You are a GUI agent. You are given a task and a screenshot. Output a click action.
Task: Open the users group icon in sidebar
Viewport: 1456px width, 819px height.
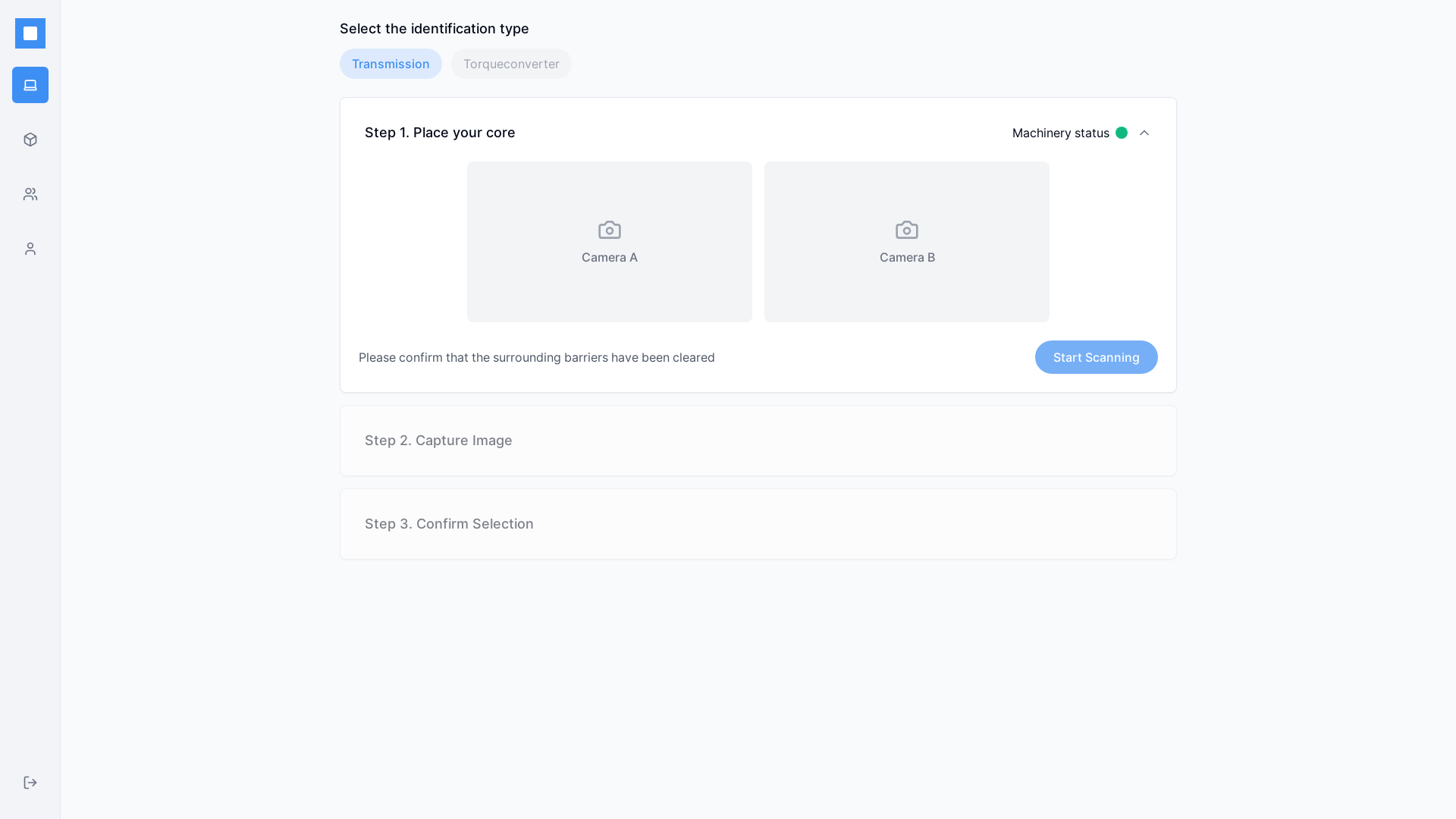30,194
